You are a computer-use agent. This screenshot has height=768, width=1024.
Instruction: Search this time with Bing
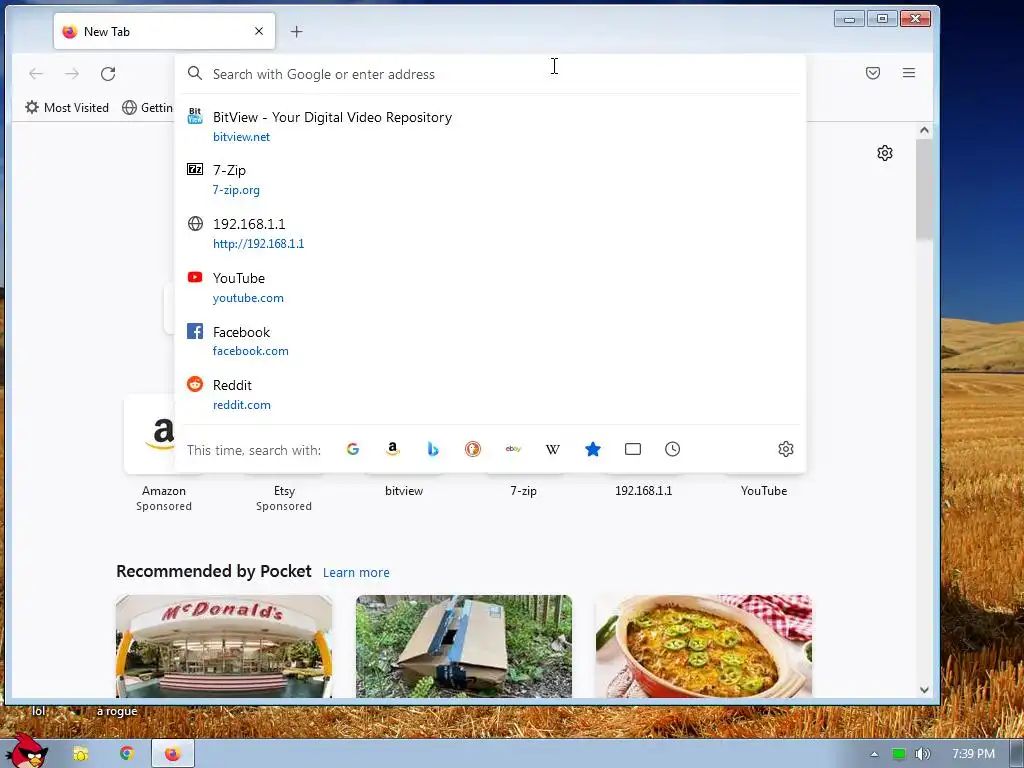pyautogui.click(x=432, y=449)
